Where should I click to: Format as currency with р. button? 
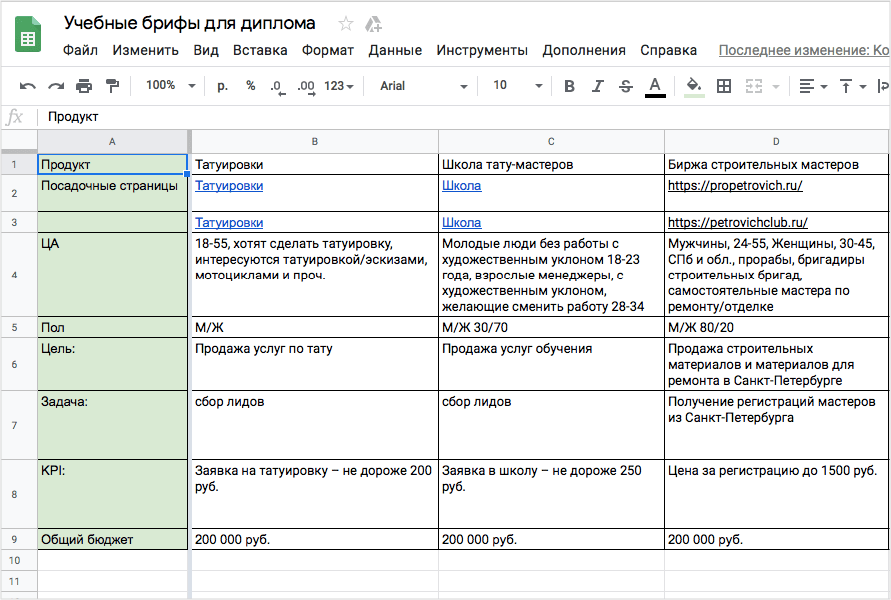point(222,86)
